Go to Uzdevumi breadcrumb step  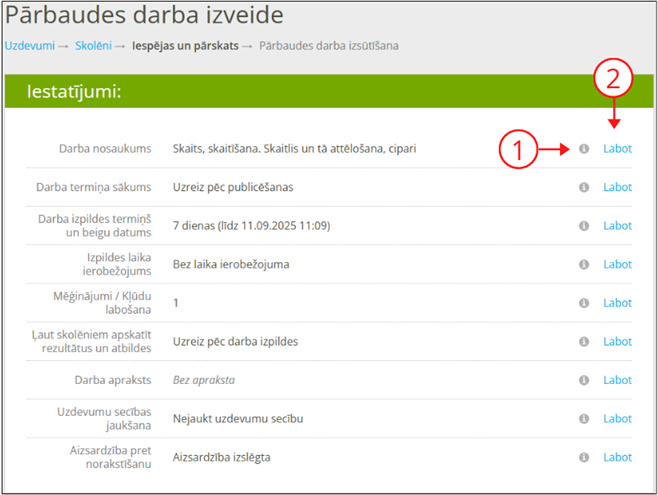(x=29, y=46)
